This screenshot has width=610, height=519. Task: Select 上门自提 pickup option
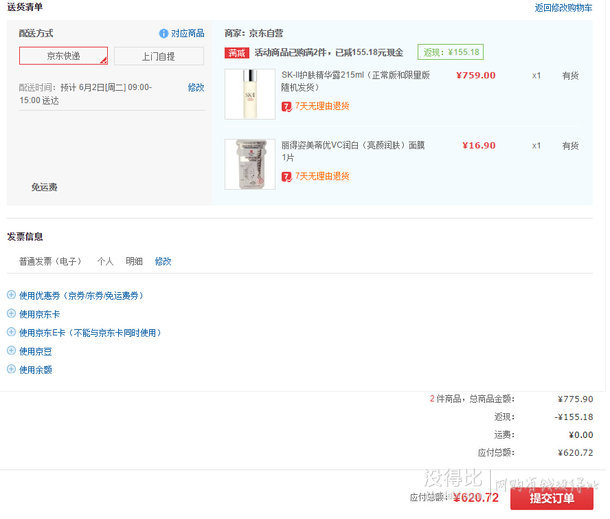pyautogui.click(x=159, y=56)
